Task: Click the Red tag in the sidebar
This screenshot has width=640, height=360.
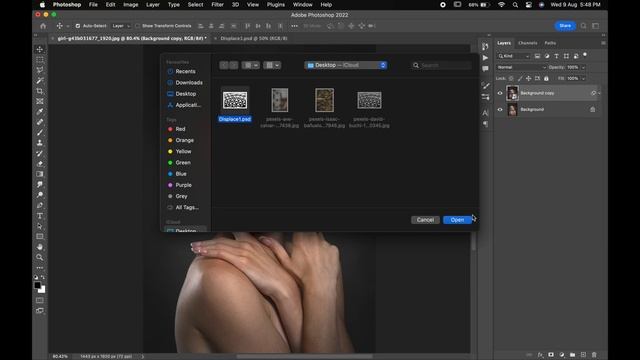Action: pyautogui.click(x=180, y=129)
